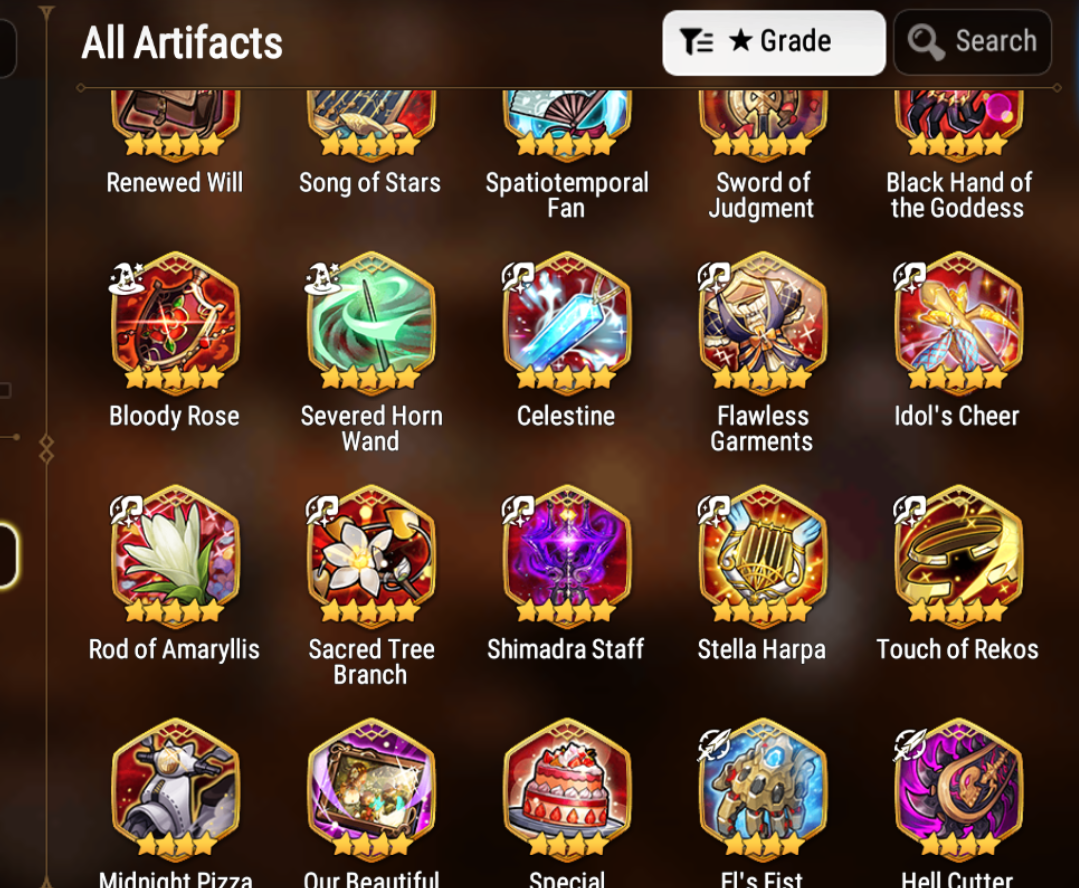1079x888 pixels.
Task: Choose the Stella Harpa artifact
Action: 762,556
